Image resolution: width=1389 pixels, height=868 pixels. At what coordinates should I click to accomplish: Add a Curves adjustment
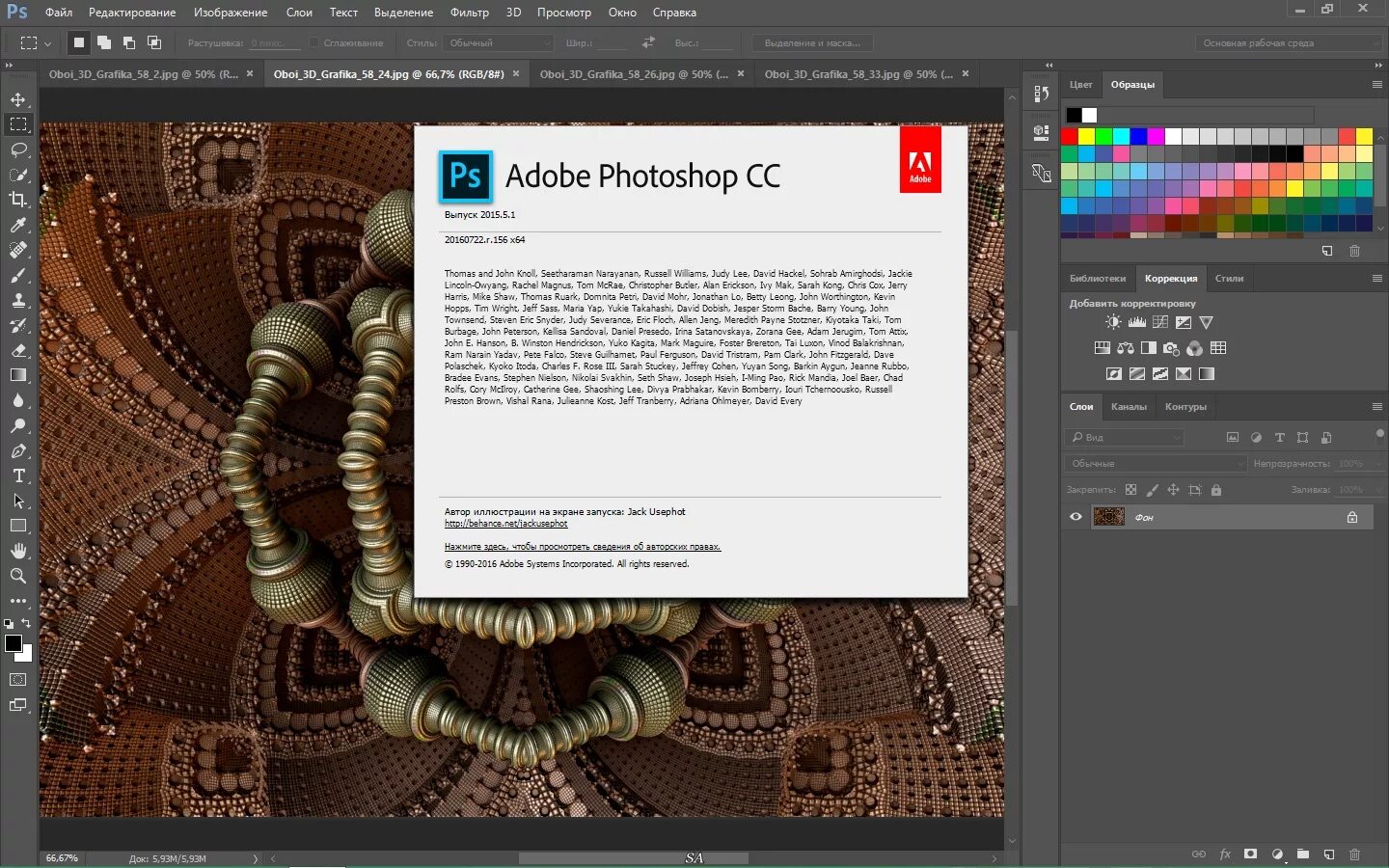pos(1159,322)
